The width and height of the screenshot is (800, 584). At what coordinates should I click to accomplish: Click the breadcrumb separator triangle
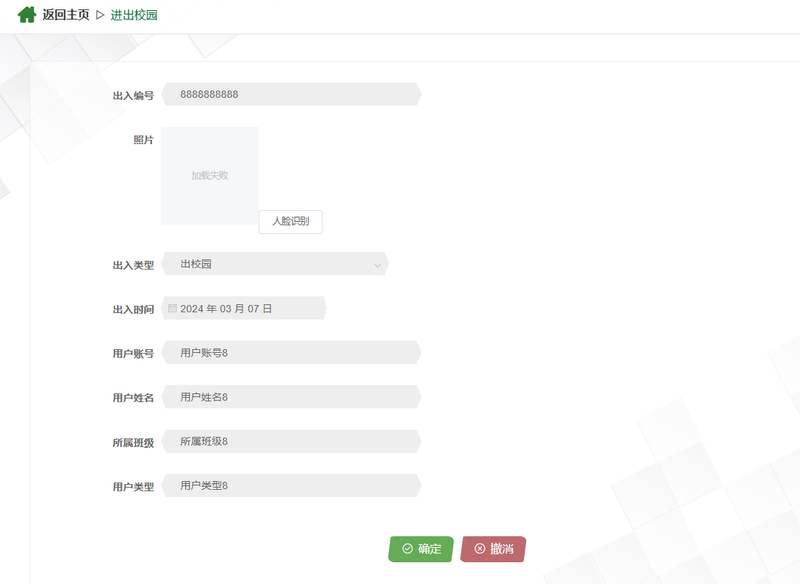point(101,15)
